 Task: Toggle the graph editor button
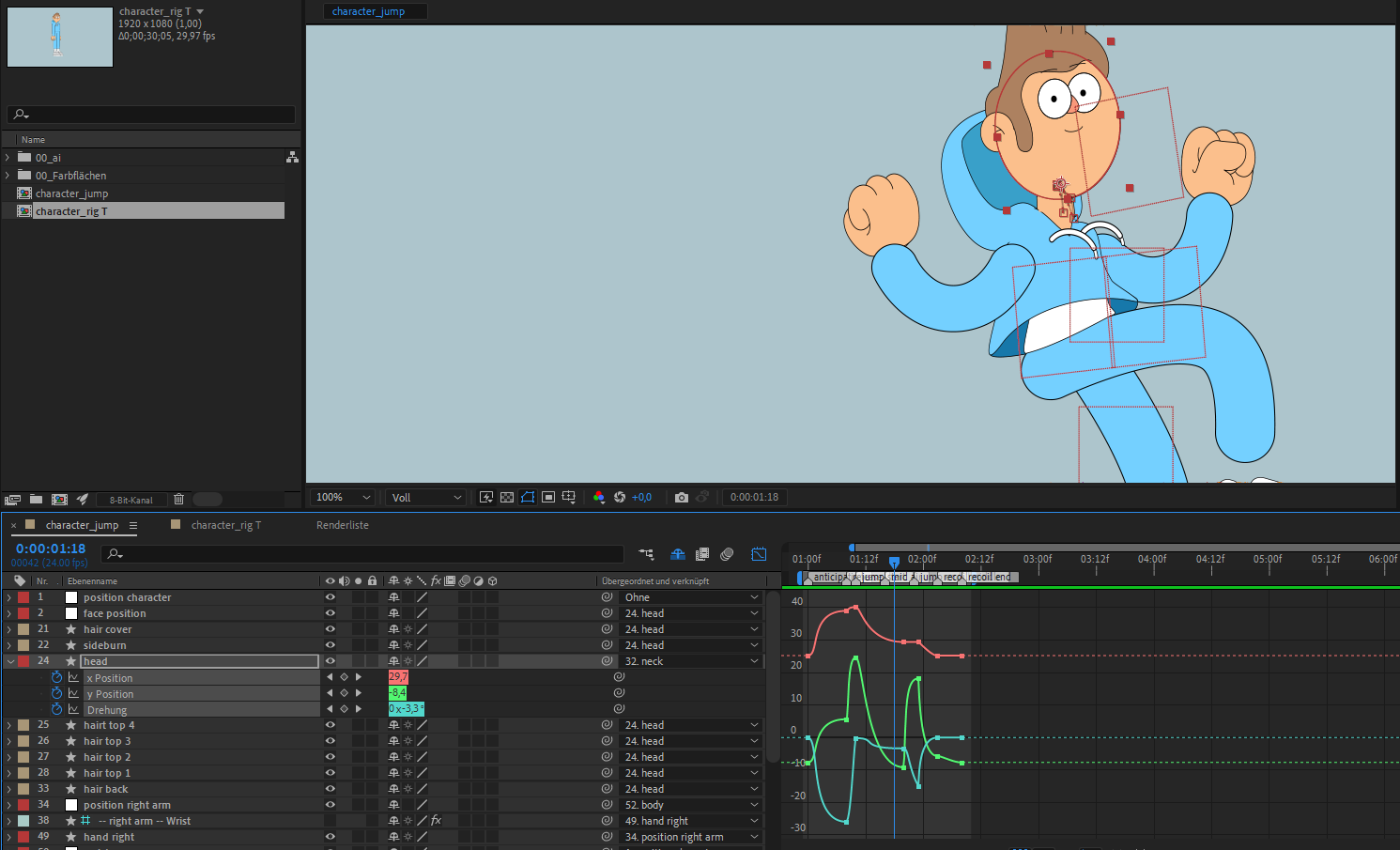759,554
